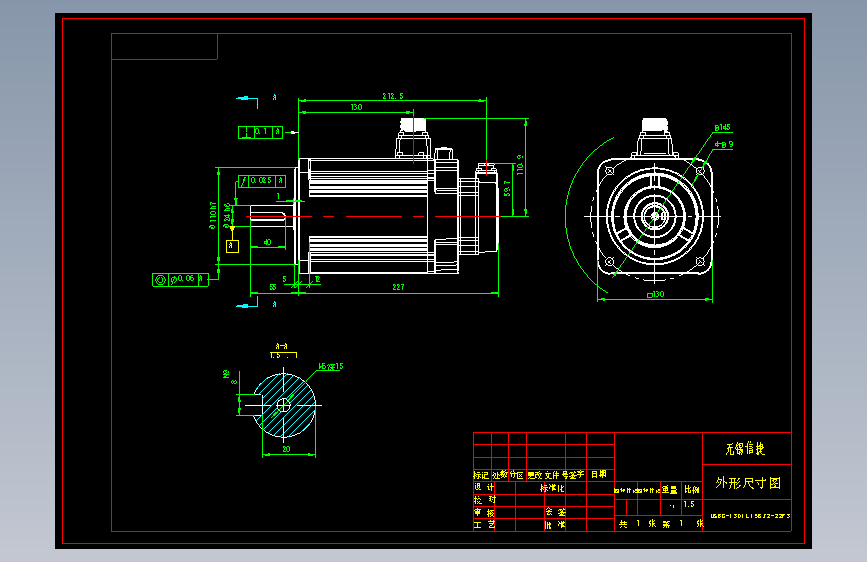This screenshot has width=867, height=562.
Task: Select the 分区 header cell
Action: [516, 475]
